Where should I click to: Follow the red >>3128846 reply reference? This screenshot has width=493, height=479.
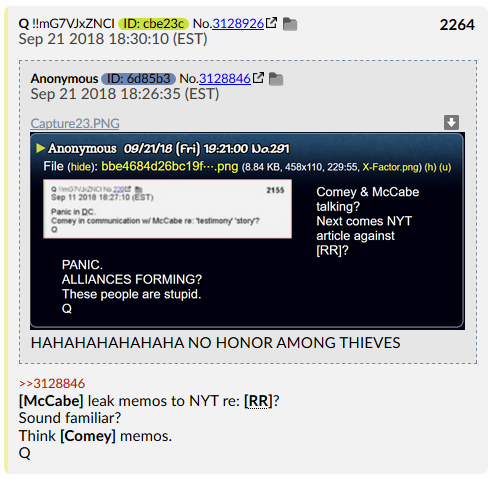(x=52, y=384)
